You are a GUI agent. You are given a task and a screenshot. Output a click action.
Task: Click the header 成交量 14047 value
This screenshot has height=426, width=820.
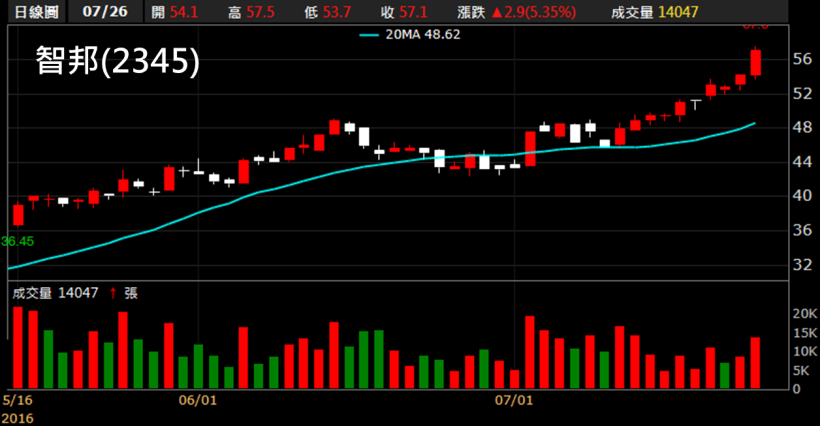point(655,12)
